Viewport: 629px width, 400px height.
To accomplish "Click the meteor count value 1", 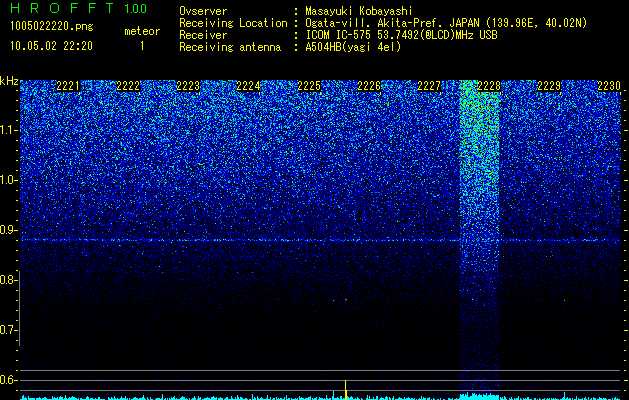I will pyautogui.click(x=142, y=46).
